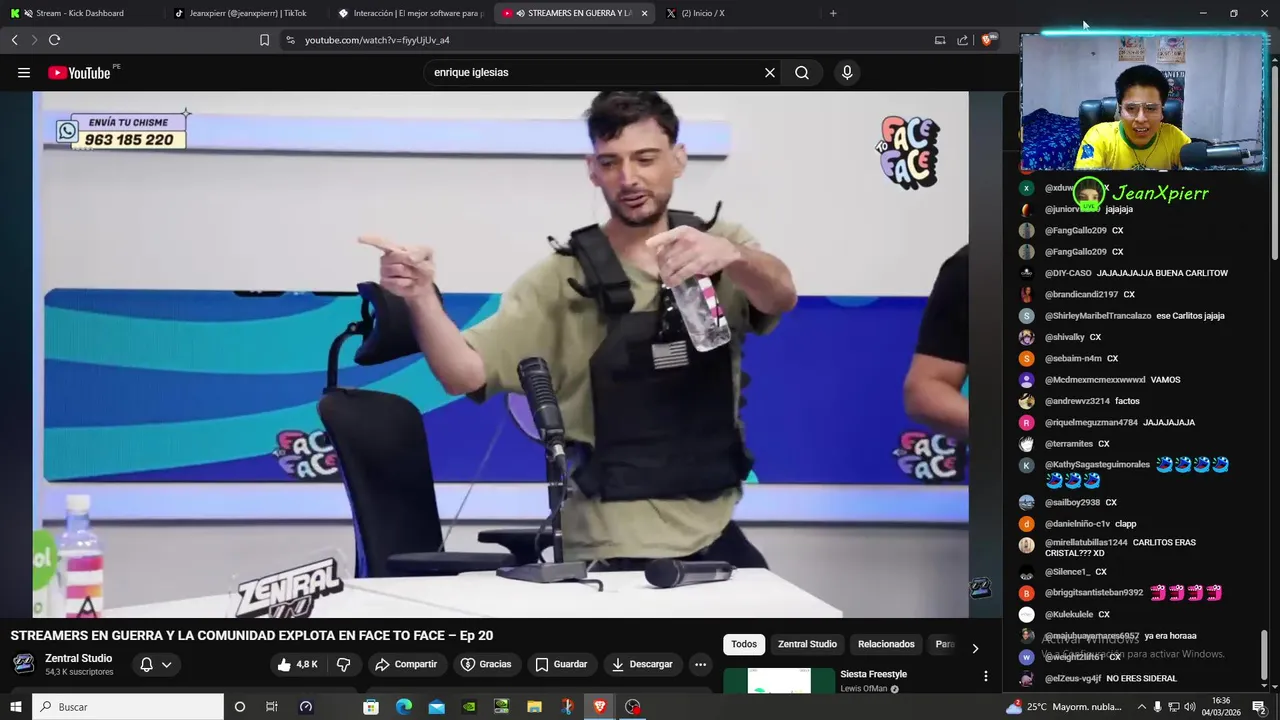Screen dimensions: 1280x720
Task: Dislike the video
Action: [343, 664]
